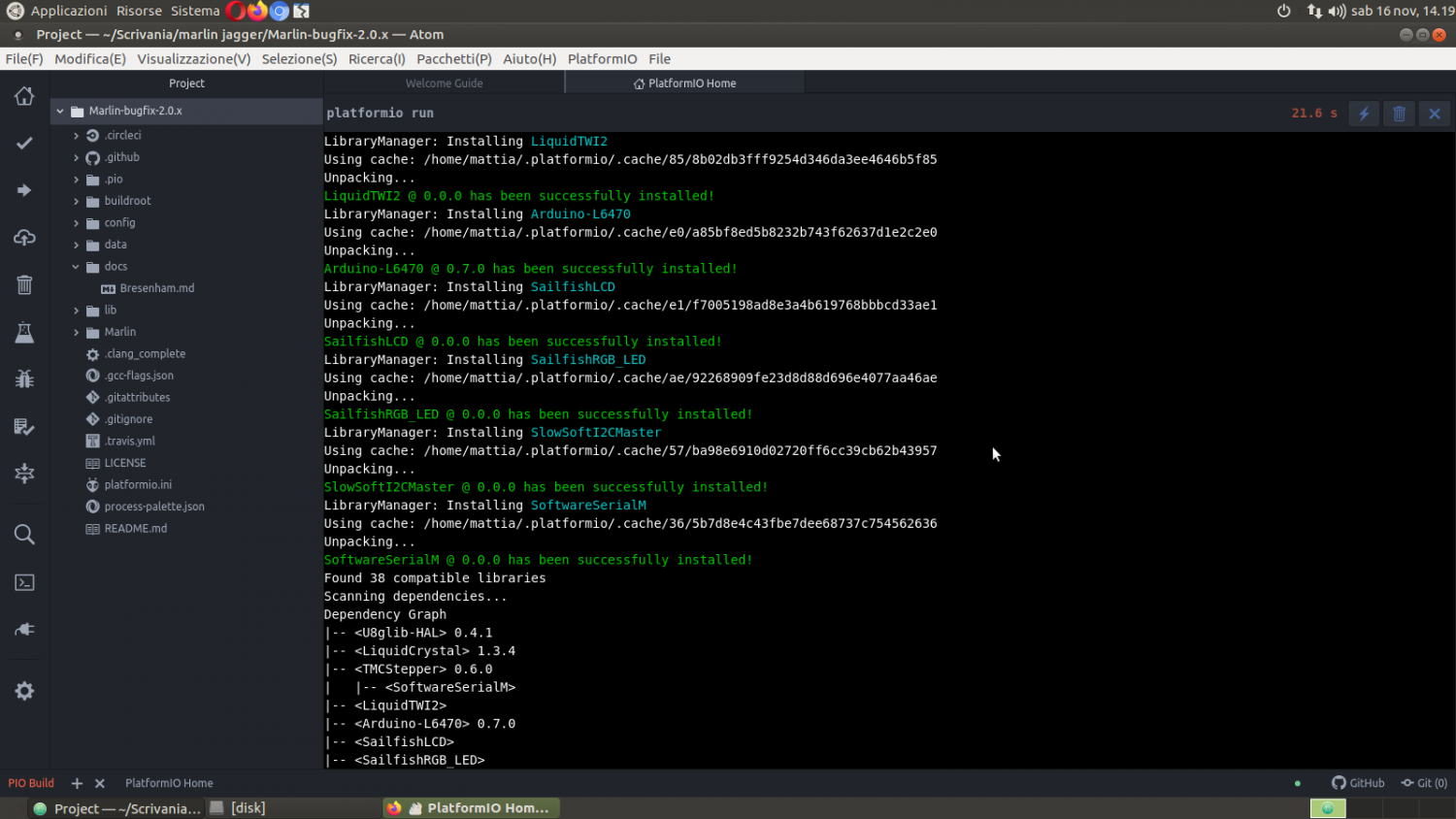The height and width of the screenshot is (819, 1456).
Task: Open the Pacchetti(P) menu
Action: point(454,59)
